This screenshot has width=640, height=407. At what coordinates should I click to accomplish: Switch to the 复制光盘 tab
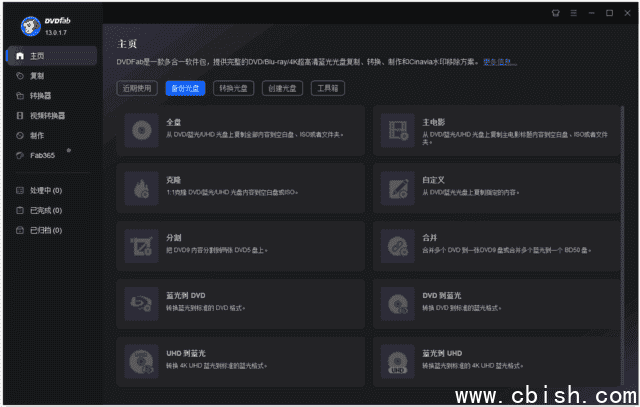[185, 88]
